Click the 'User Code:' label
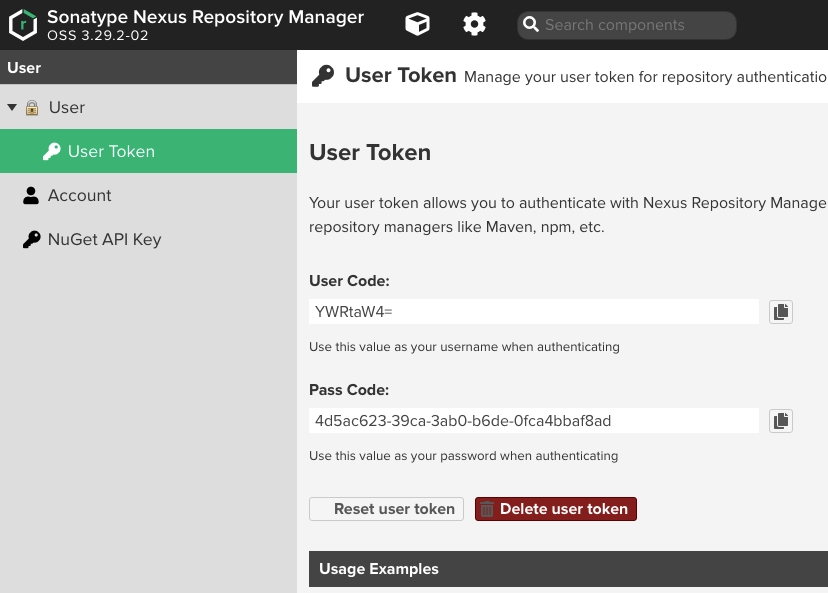This screenshot has height=593, width=828. (349, 281)
